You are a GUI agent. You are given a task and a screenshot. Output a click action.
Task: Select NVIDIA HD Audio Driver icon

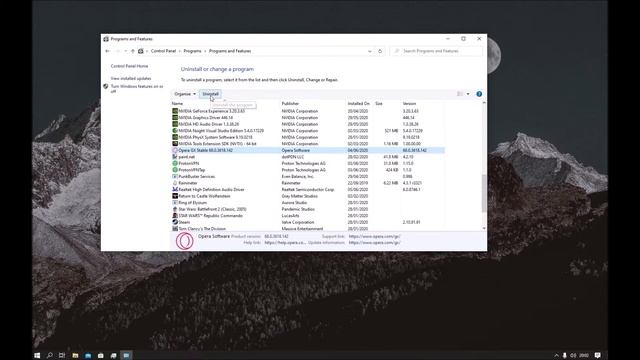pyautogui.click(x=175, y=124)
